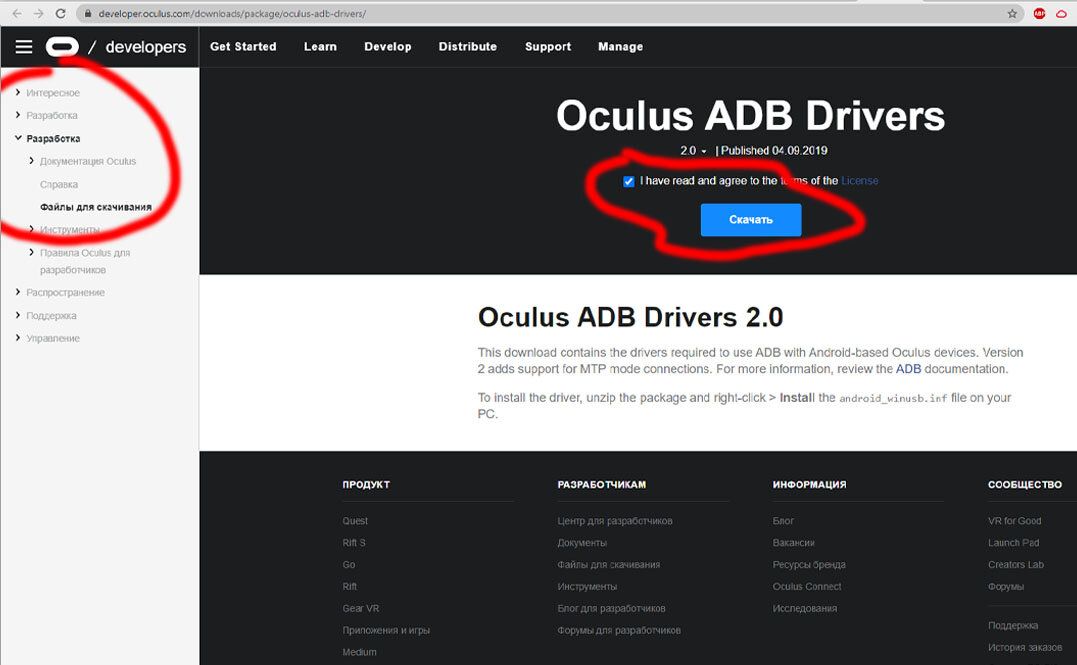Select Файлы для скачивания in sidebar
Viewport: 1077px width, 665px height.
coord(95,207)
